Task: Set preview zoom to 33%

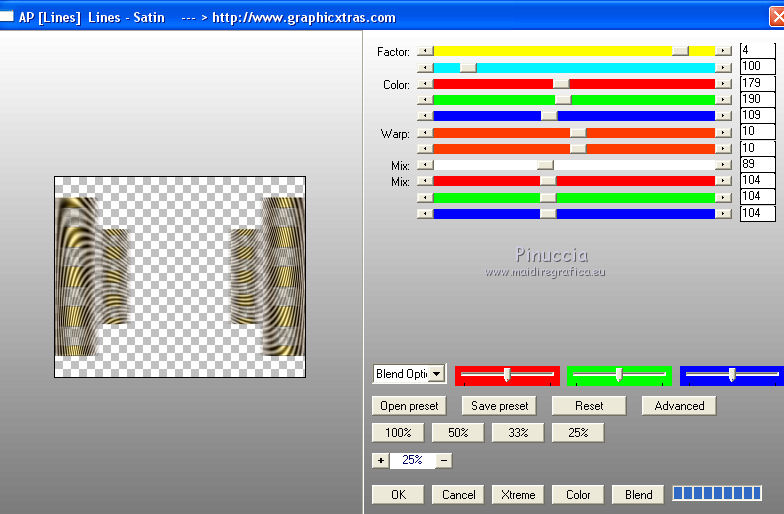Action: [x=518, y=432]
